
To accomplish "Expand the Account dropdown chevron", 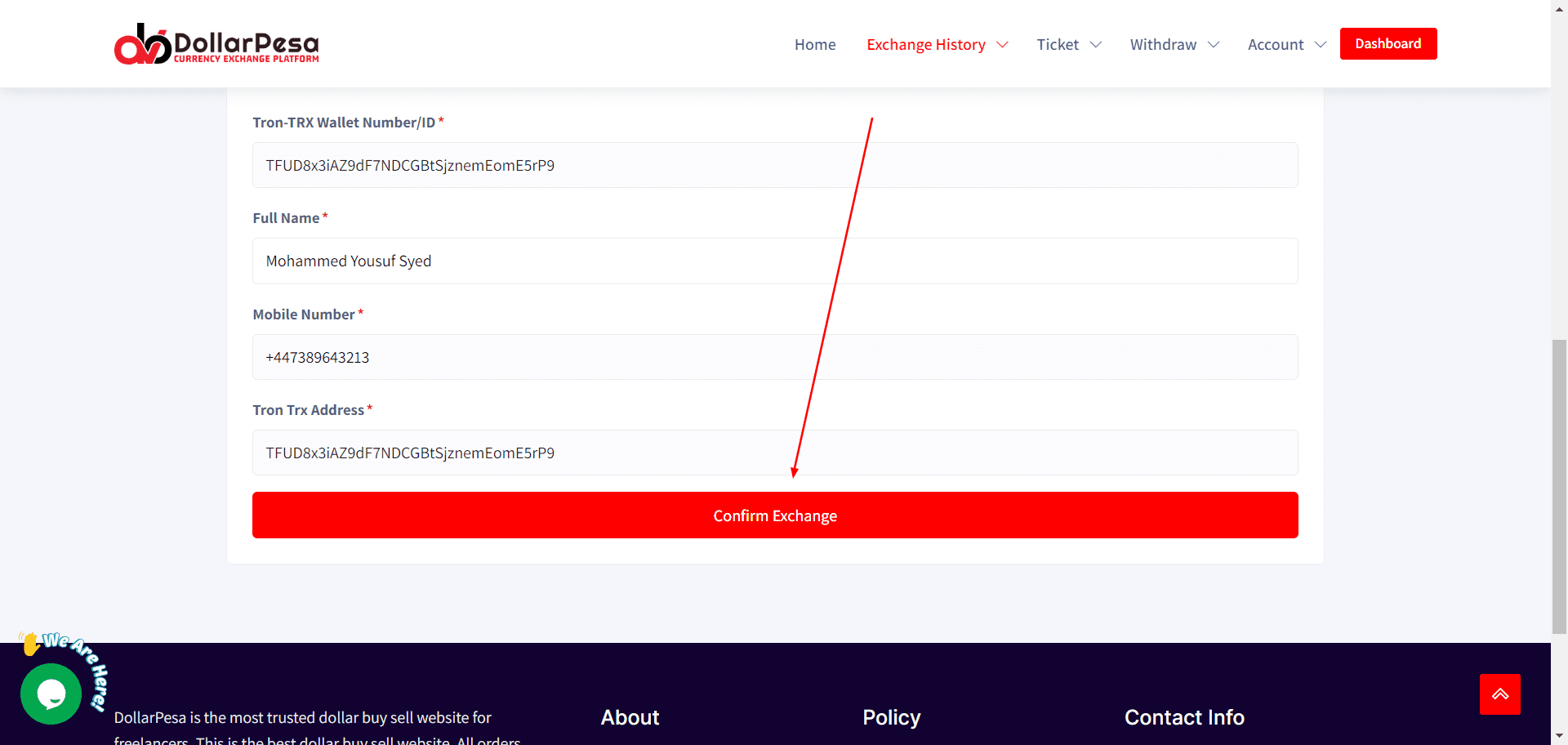I will click(1321, 45).
